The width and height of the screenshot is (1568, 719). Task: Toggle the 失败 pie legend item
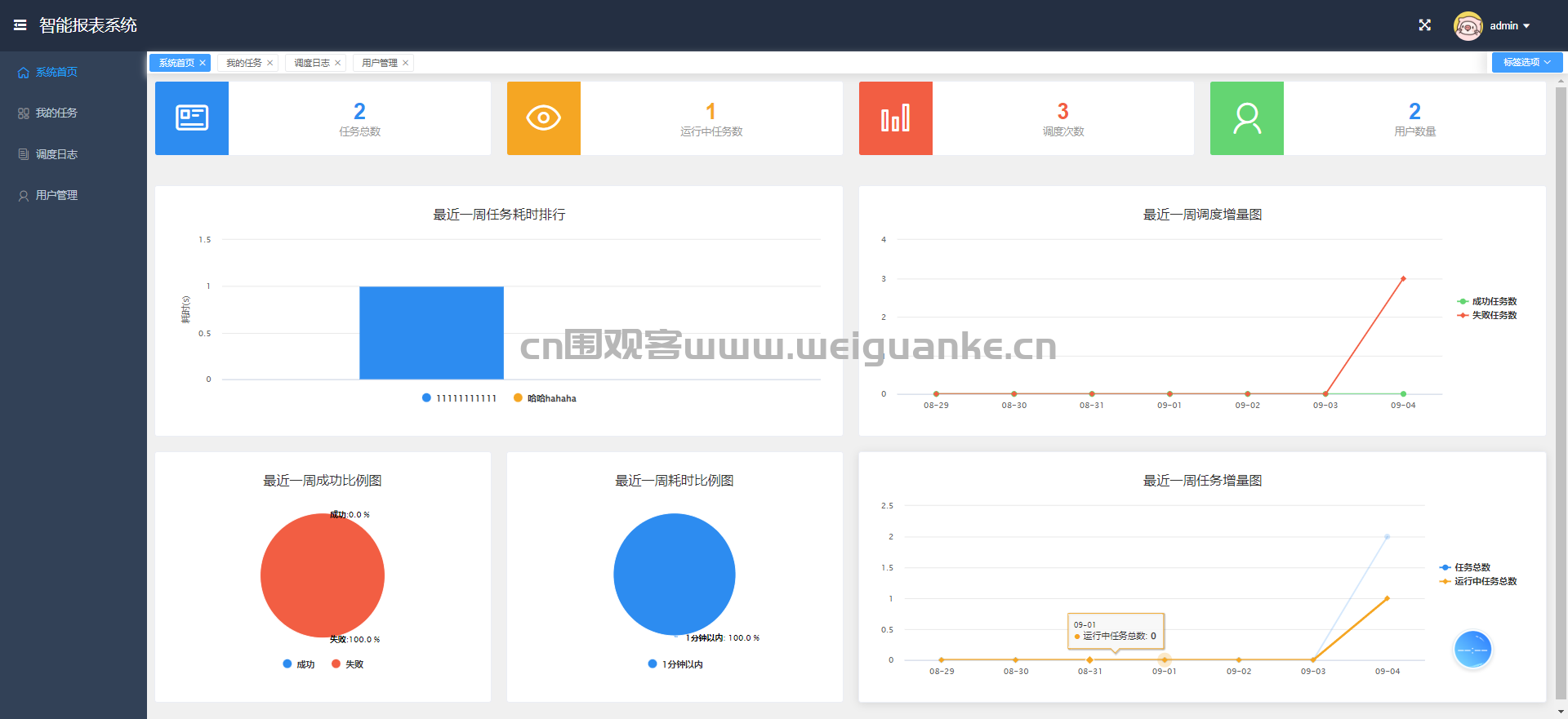[347, 664]
